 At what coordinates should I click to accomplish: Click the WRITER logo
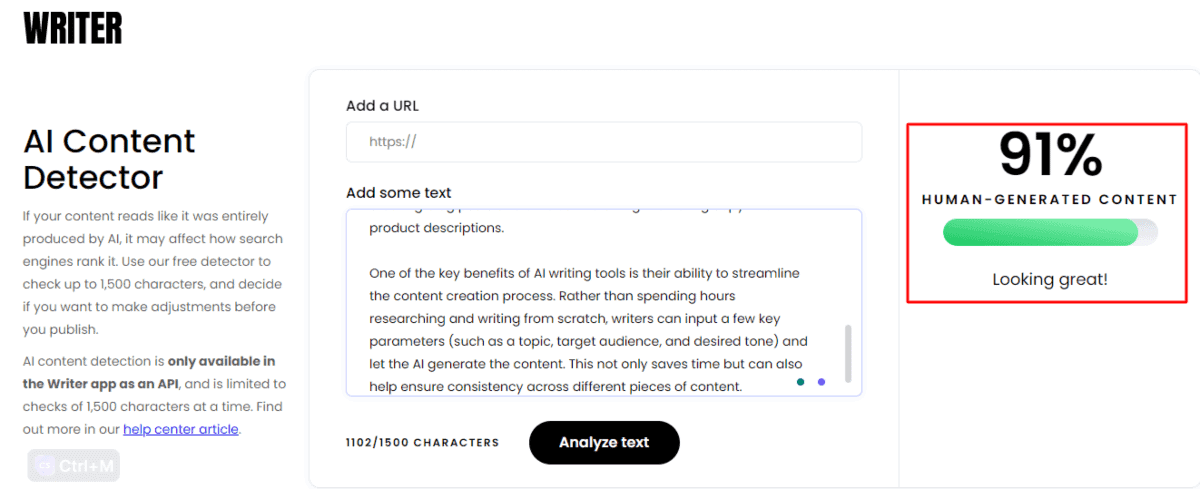point(73,27)
